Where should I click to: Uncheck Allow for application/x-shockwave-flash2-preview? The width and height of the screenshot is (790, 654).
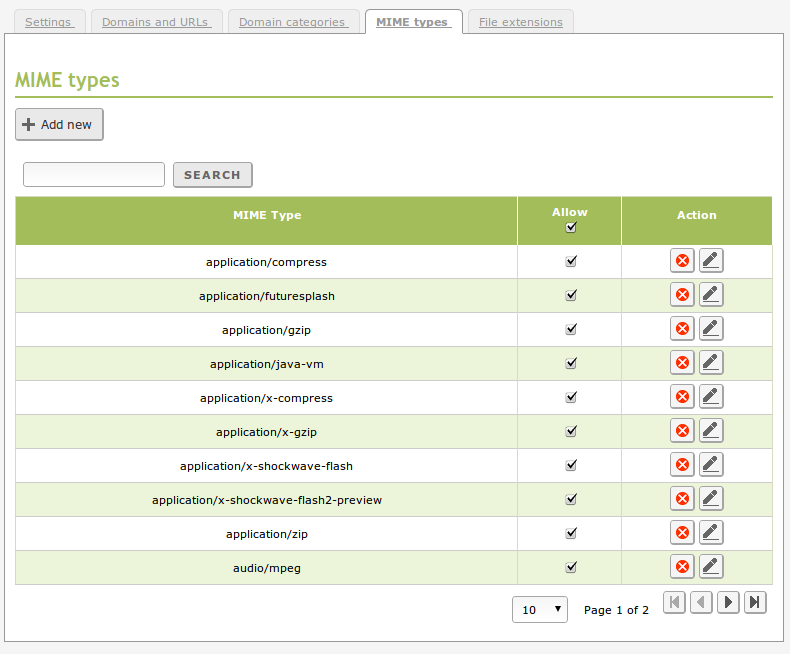[571, 499]
